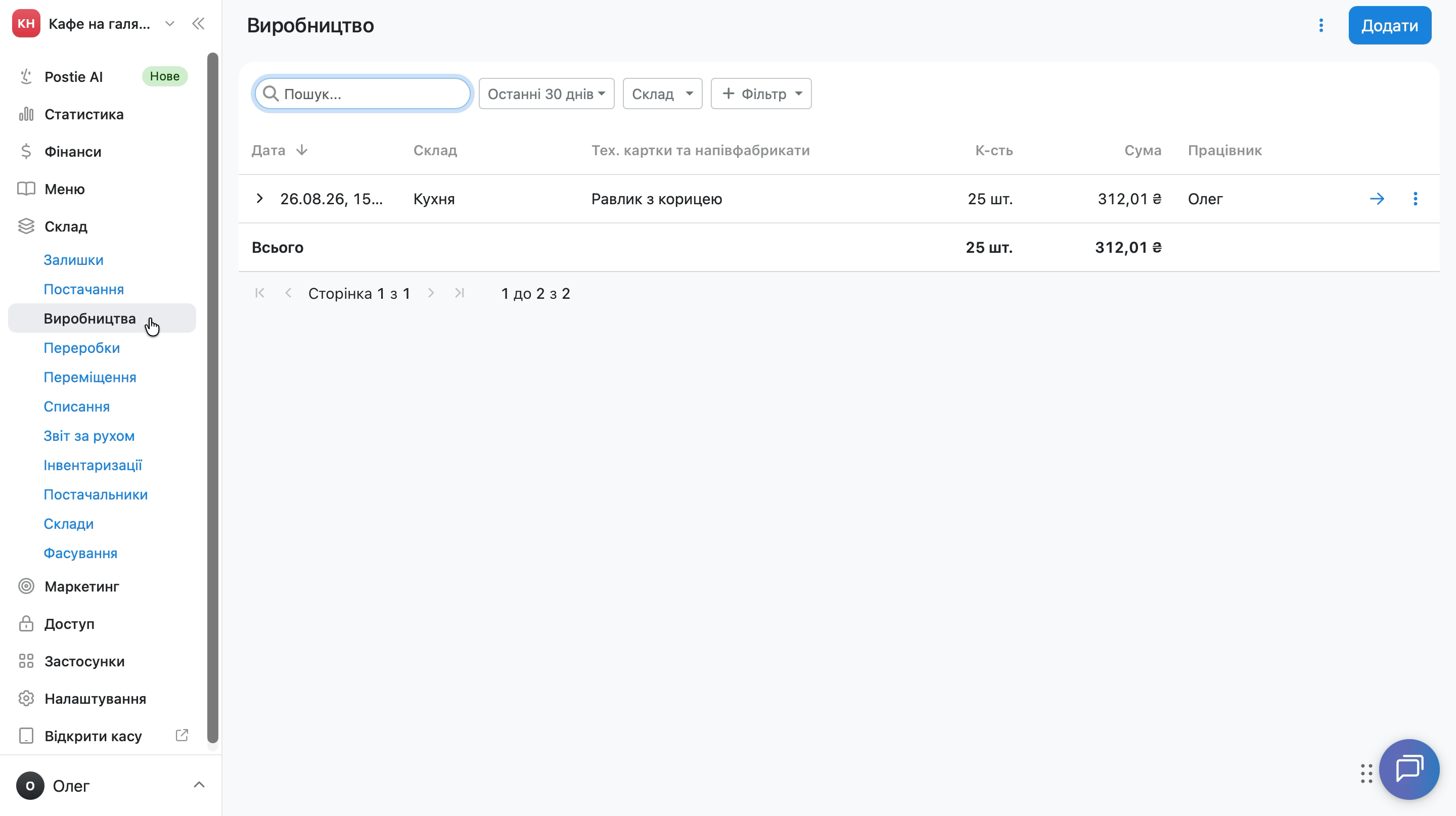1456x816 pixels.
Task: Open the page options three-dot menu
Action: 1321,25
